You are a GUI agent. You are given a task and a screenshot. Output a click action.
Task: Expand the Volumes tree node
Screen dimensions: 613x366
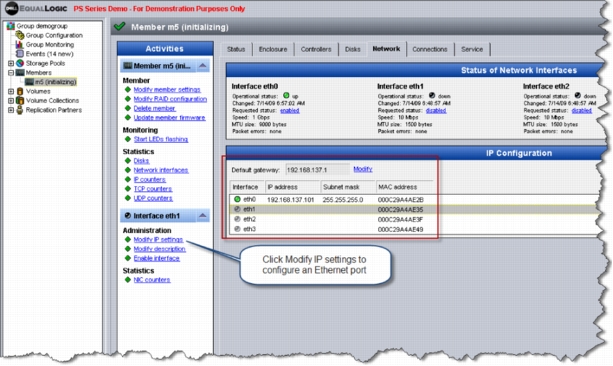point(11,91)
